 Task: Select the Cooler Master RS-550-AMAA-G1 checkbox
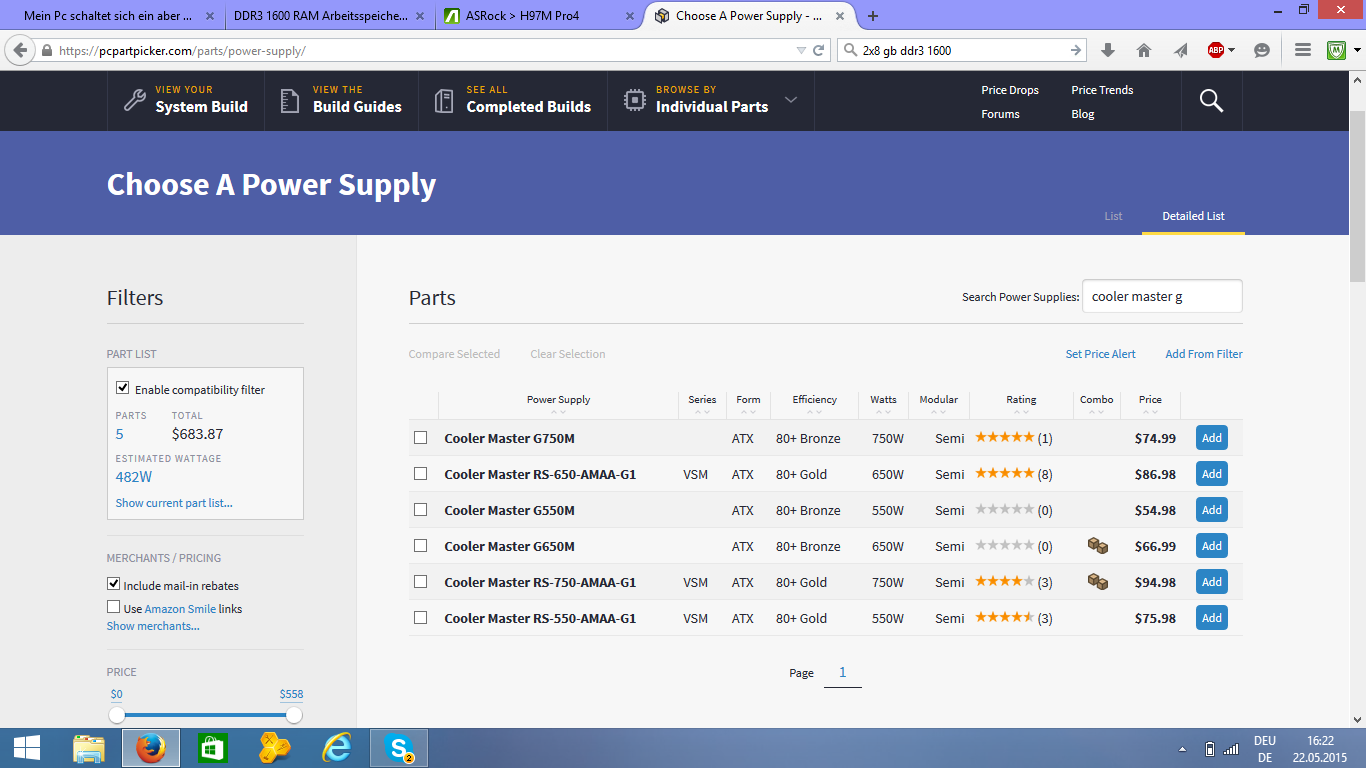click(421, 618)
